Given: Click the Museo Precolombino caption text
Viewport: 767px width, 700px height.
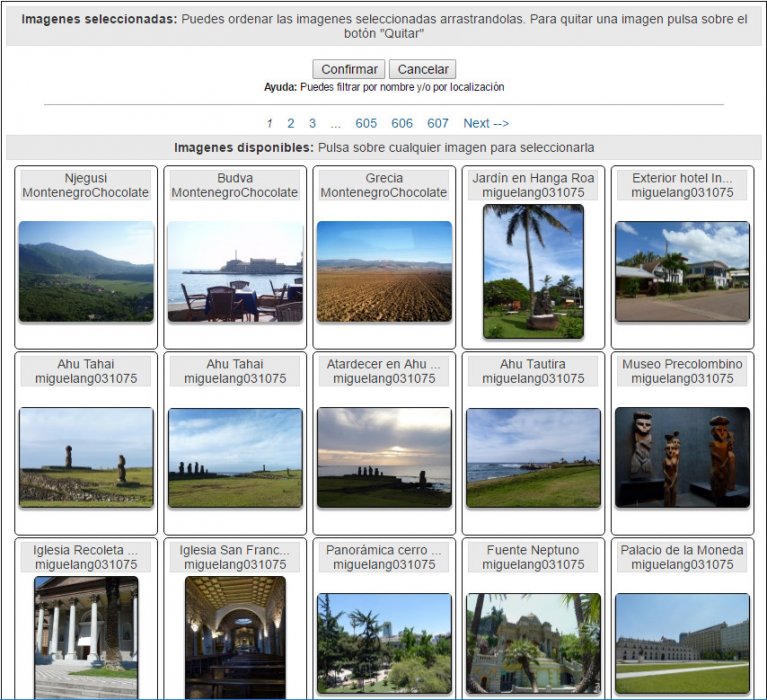Looking at the screenshot, I should [682, 371].
